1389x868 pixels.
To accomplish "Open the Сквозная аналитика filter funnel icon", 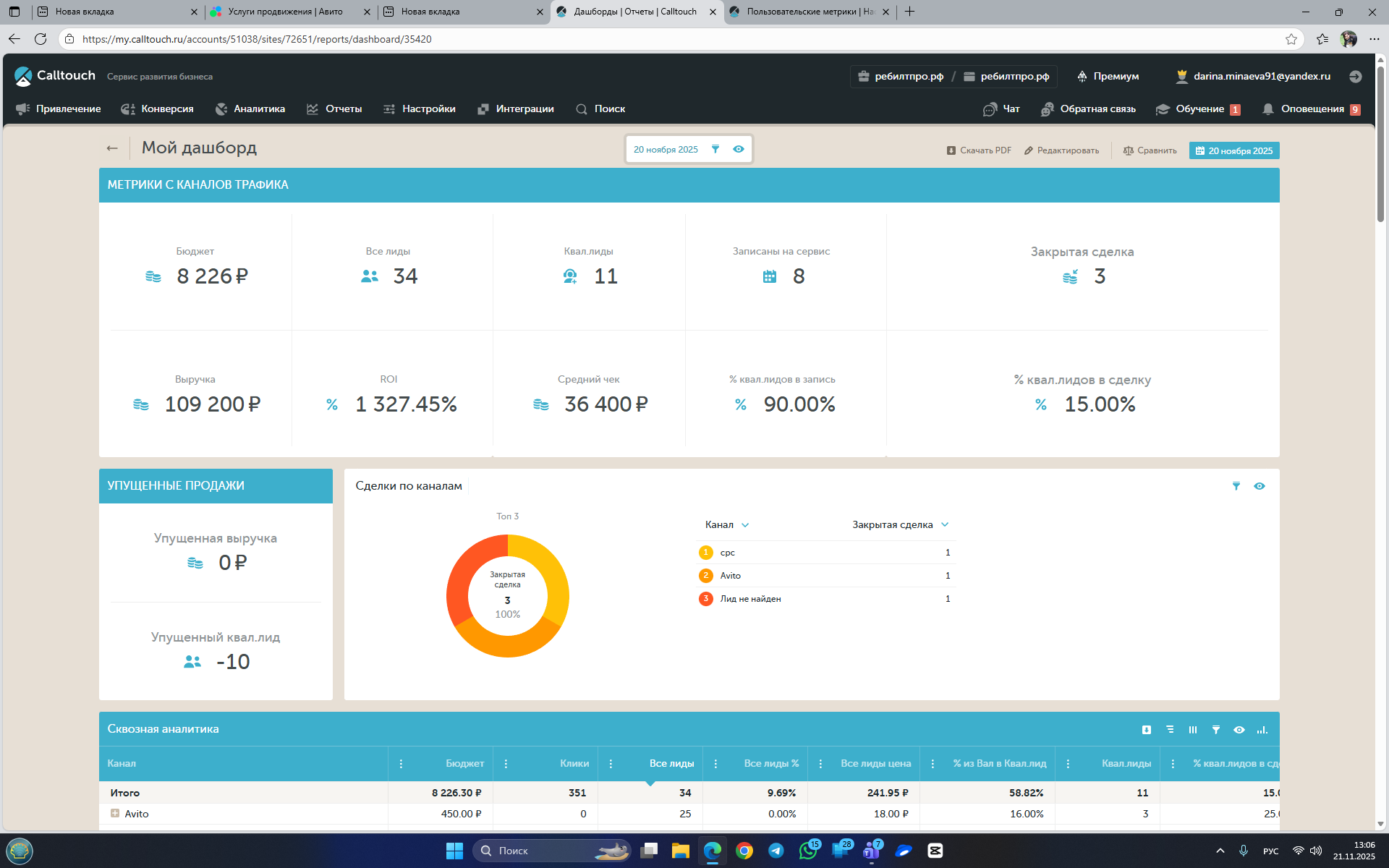I will coord(1216,730).
